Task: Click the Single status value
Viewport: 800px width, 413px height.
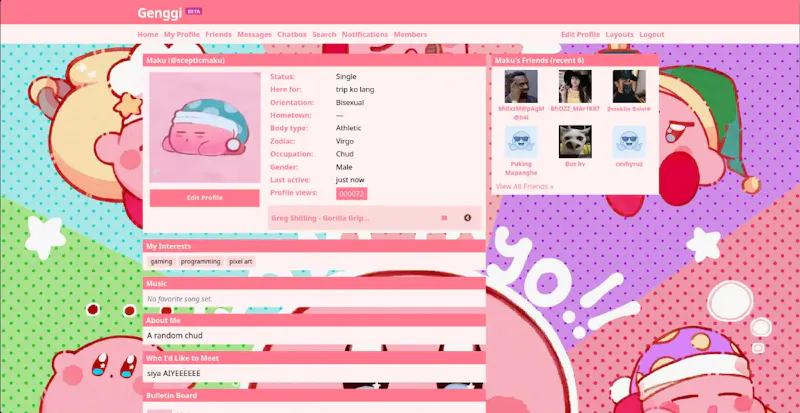Action: (346, 77)
